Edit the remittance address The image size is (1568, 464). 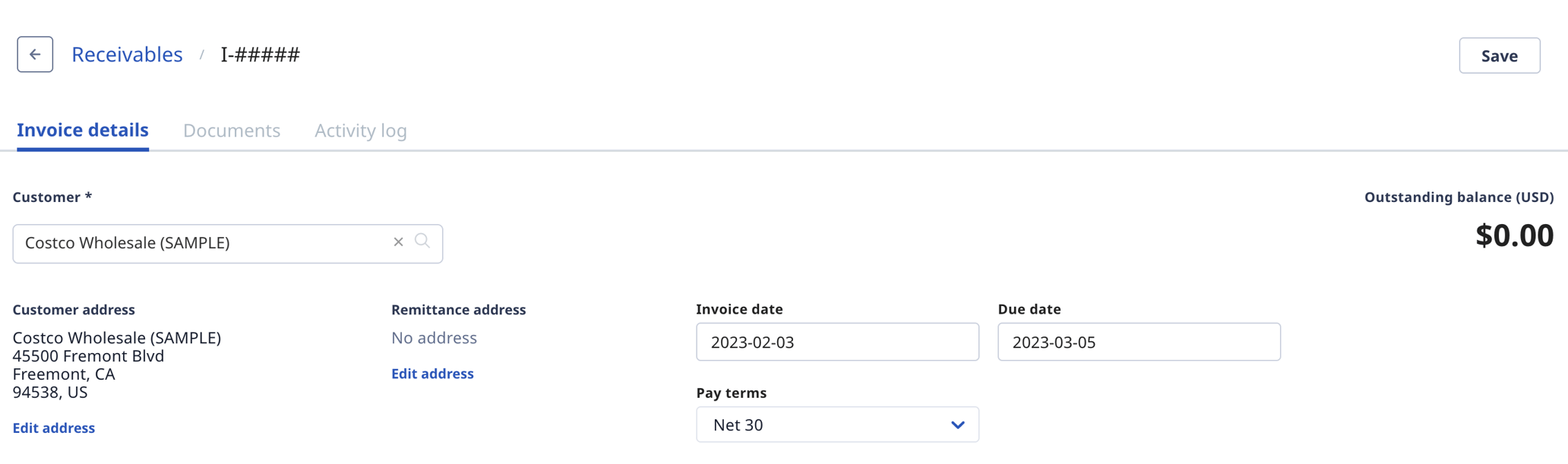click(432, 374)
